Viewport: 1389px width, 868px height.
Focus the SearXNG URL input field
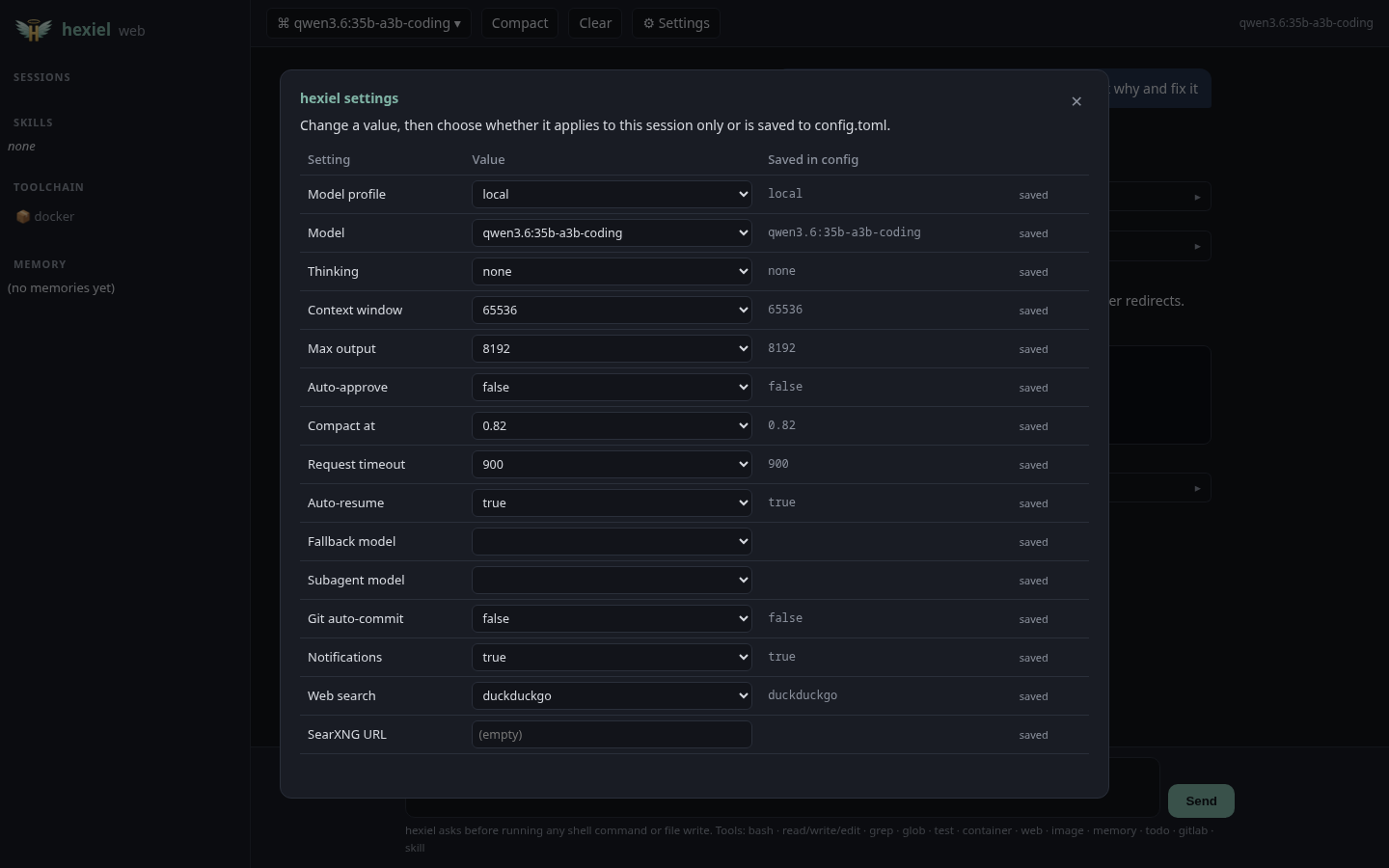(612, 734)
